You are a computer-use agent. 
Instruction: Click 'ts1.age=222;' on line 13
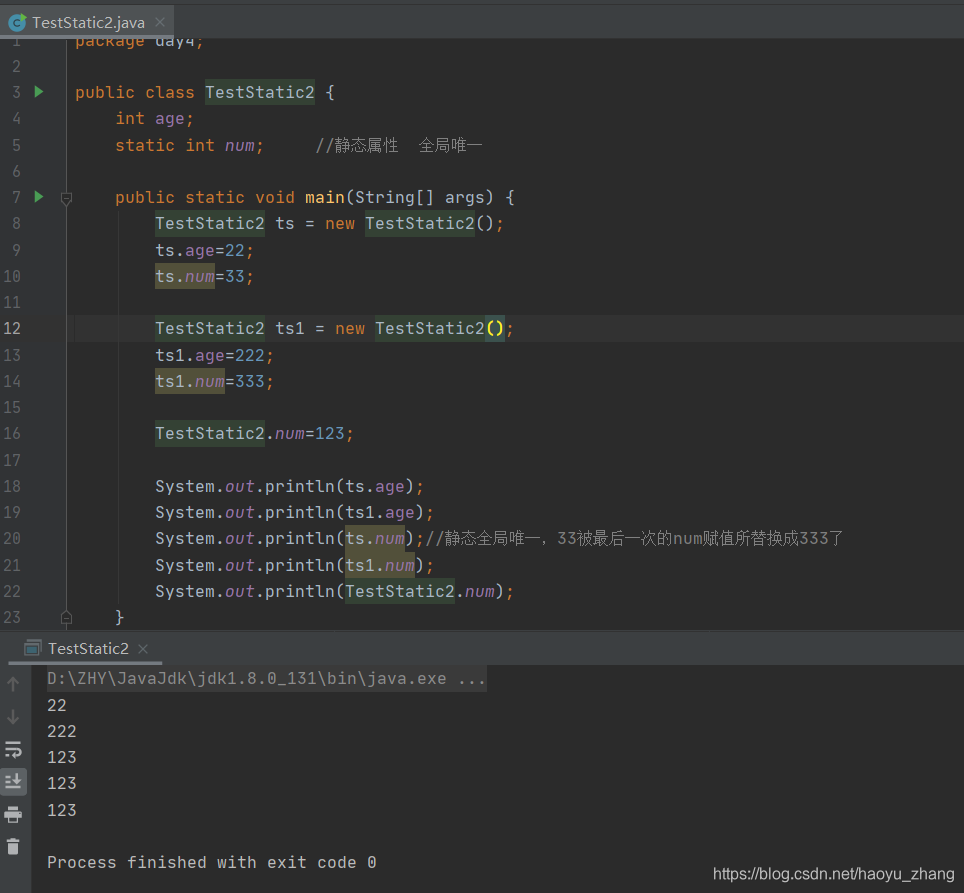214,355
